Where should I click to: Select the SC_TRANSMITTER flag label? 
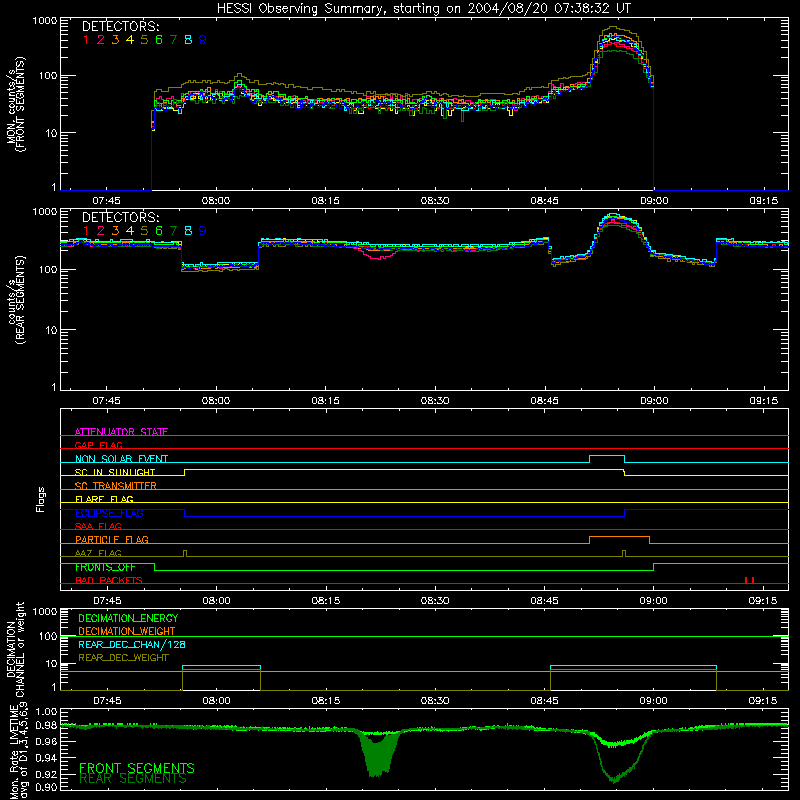pos(116,485)
